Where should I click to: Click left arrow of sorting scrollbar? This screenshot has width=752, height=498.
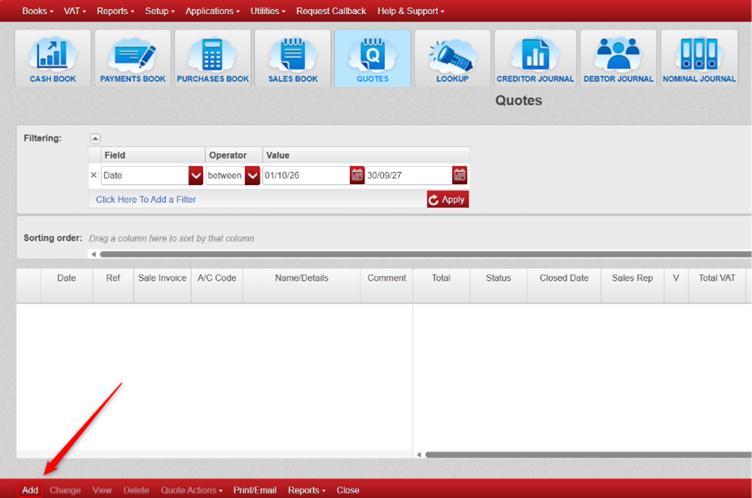coord(94,254)
